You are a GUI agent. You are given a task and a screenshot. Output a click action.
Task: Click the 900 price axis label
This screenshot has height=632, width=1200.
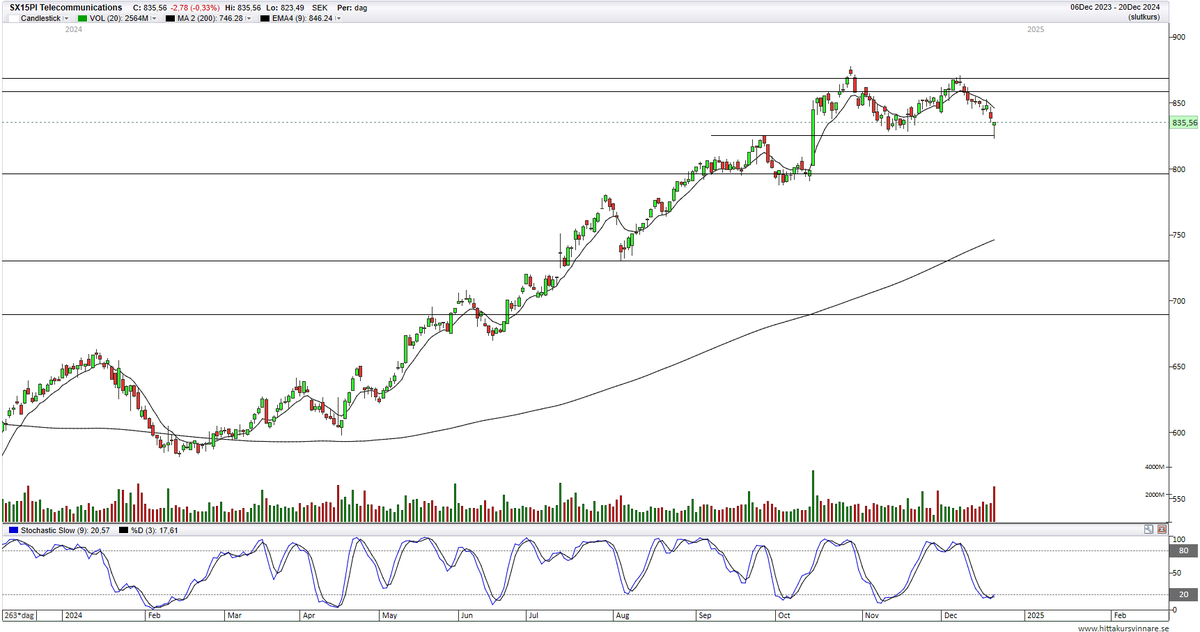[x=1179, y=37]
